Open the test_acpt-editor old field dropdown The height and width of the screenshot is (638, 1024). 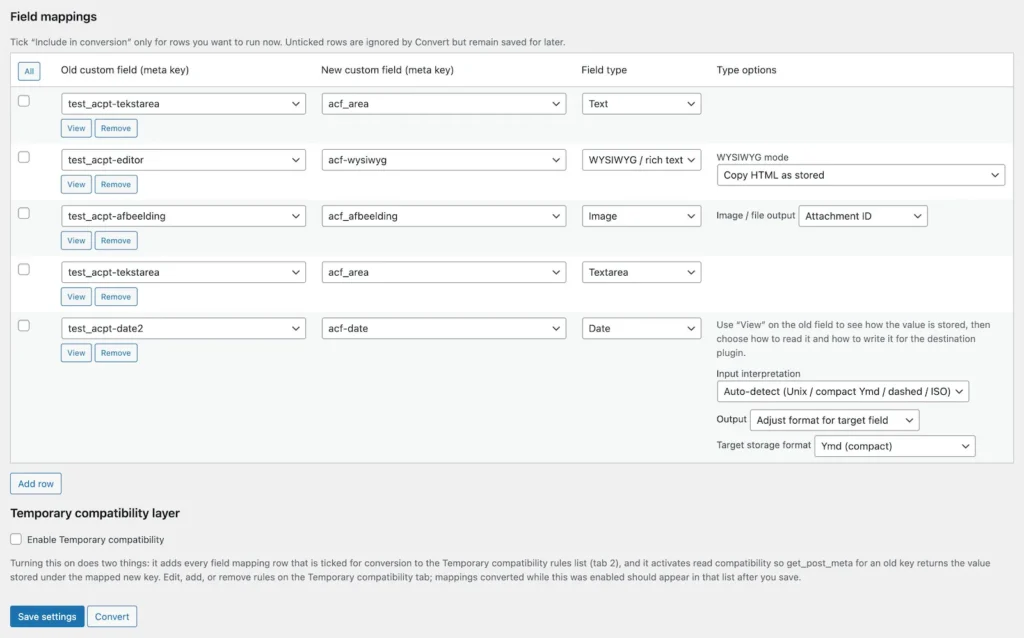tap(184, 160)
